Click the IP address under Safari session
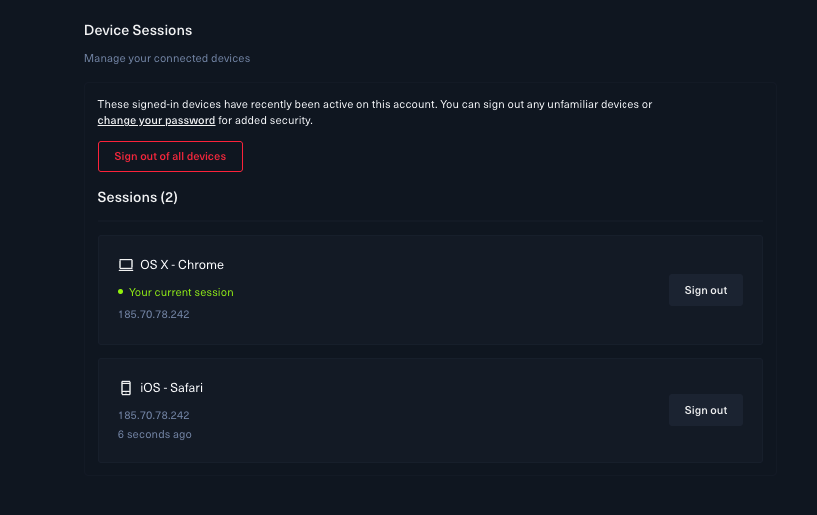This screenshot has width=817, height=515. (x=154, y=415)
